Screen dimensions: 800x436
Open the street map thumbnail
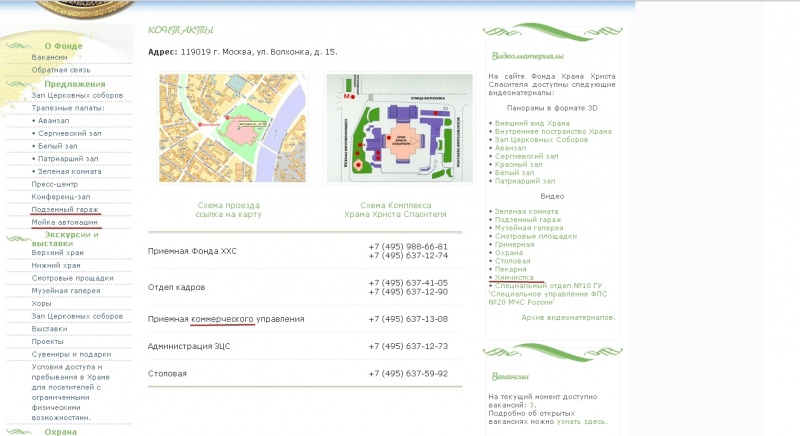[x=232, y=128]
